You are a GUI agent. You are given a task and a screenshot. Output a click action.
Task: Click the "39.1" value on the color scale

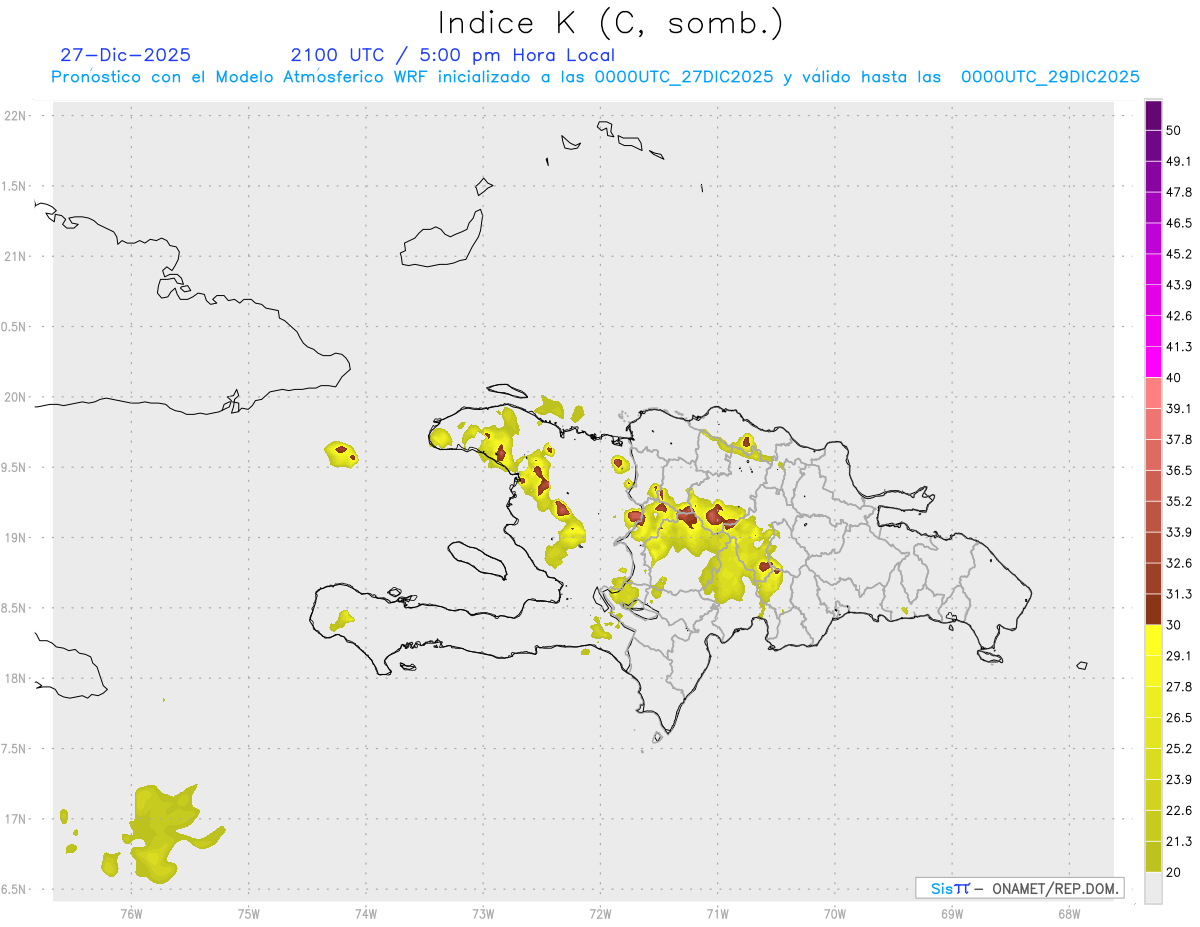coord(1179,408)
